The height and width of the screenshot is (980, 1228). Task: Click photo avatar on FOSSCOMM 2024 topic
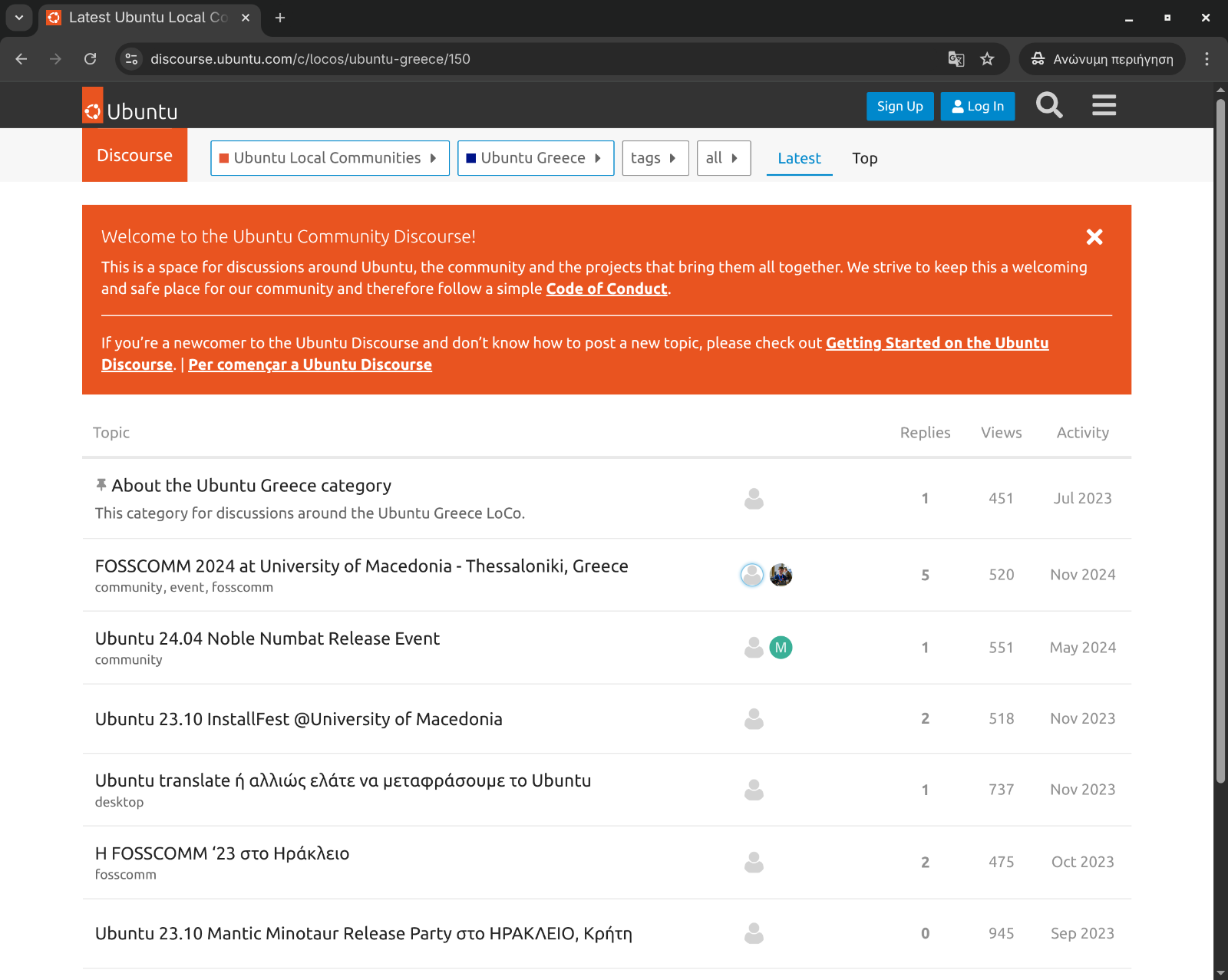781,575
